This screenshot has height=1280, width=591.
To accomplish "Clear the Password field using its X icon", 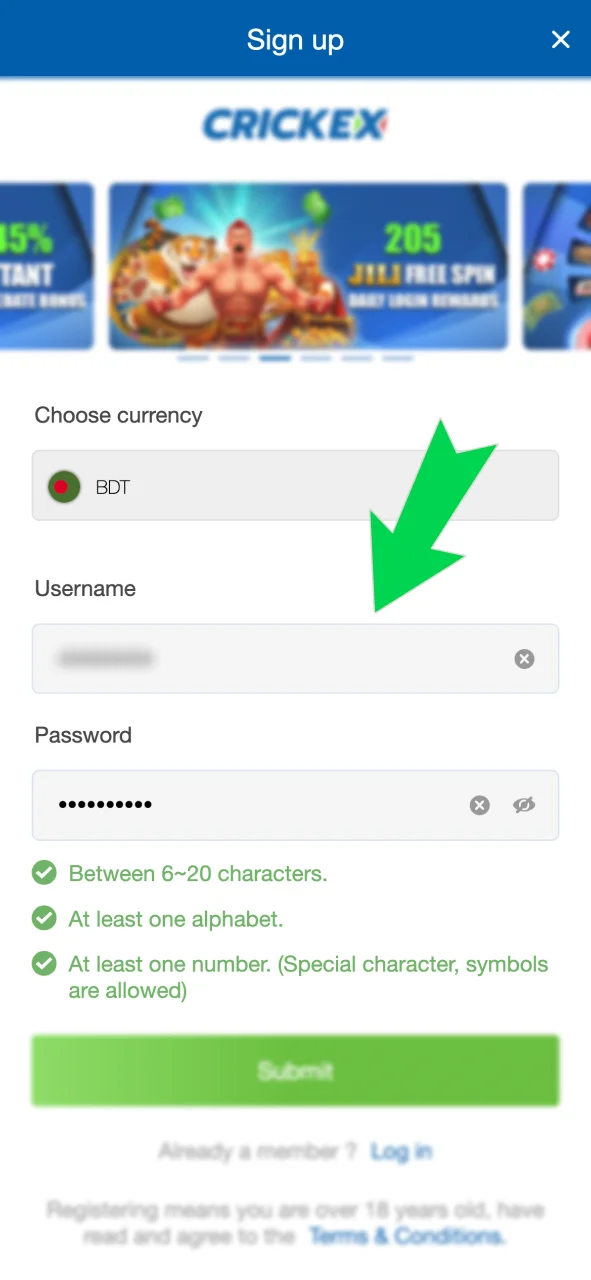I will [x=479, y=805].
